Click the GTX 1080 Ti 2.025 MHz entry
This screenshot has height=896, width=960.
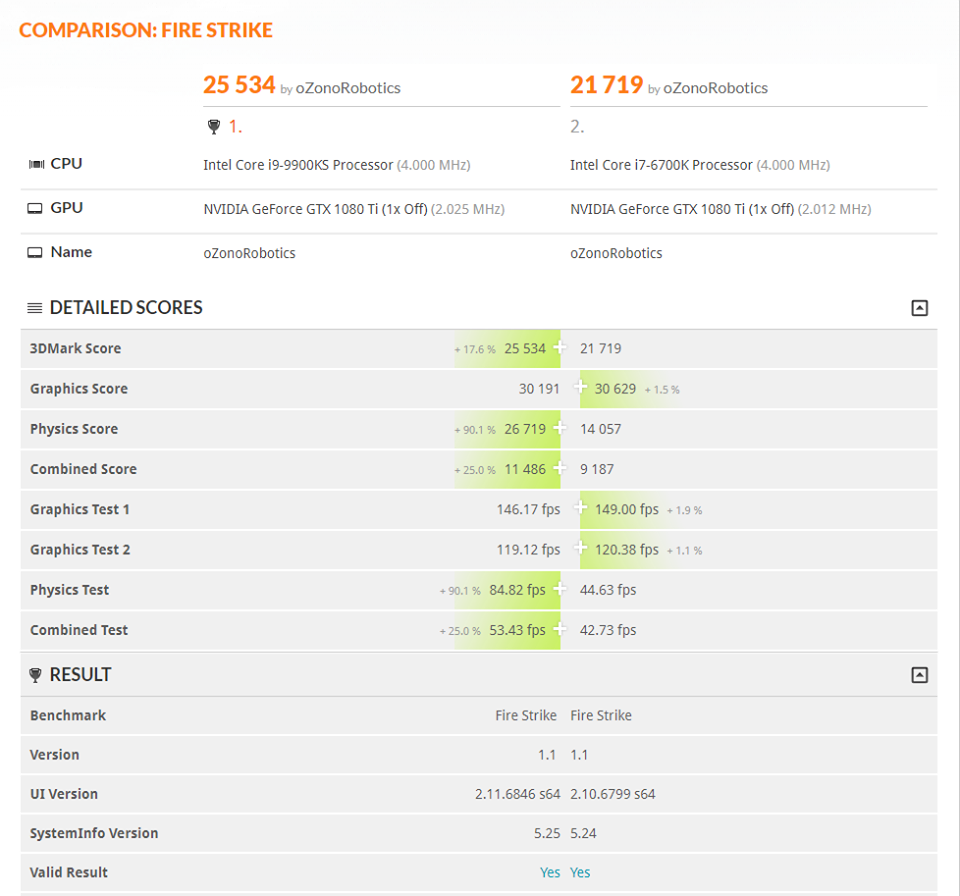click(354, 209)
